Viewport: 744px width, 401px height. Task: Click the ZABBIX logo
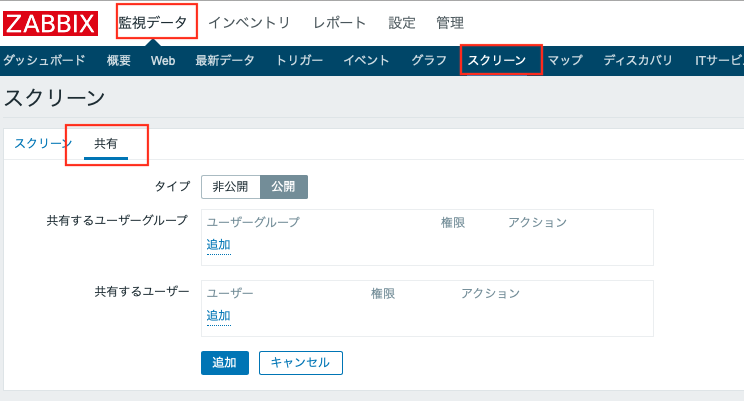(50, 23)
